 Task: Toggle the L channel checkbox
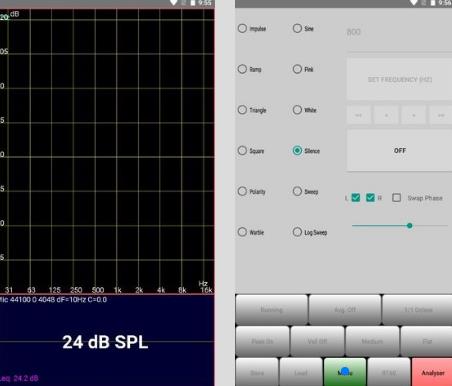click(x=356, y=198)
